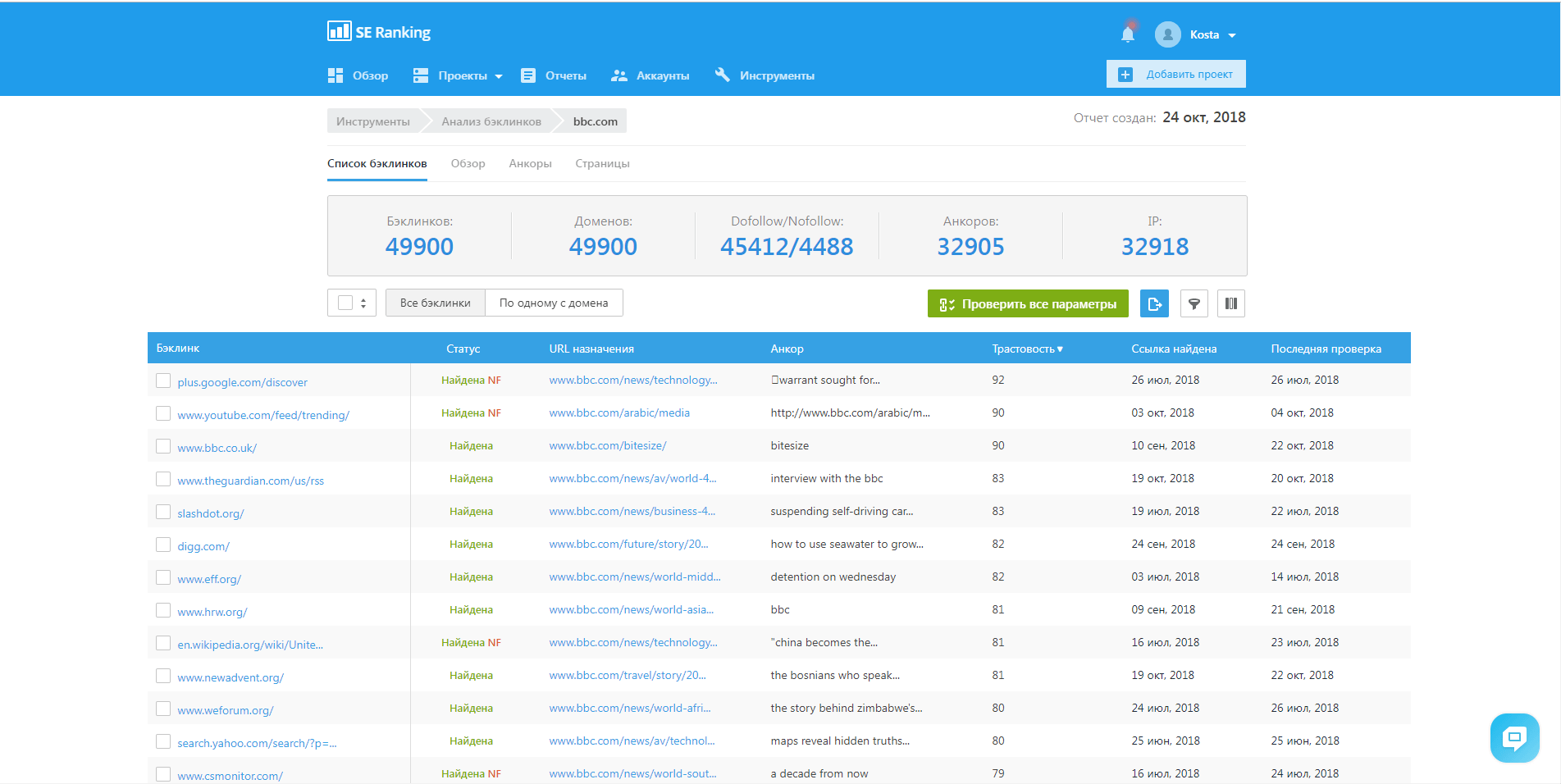Open target URL www.bbc.com/bitesize/
Viewport: 1561px width, 784px height.
[x=608, y=445]
